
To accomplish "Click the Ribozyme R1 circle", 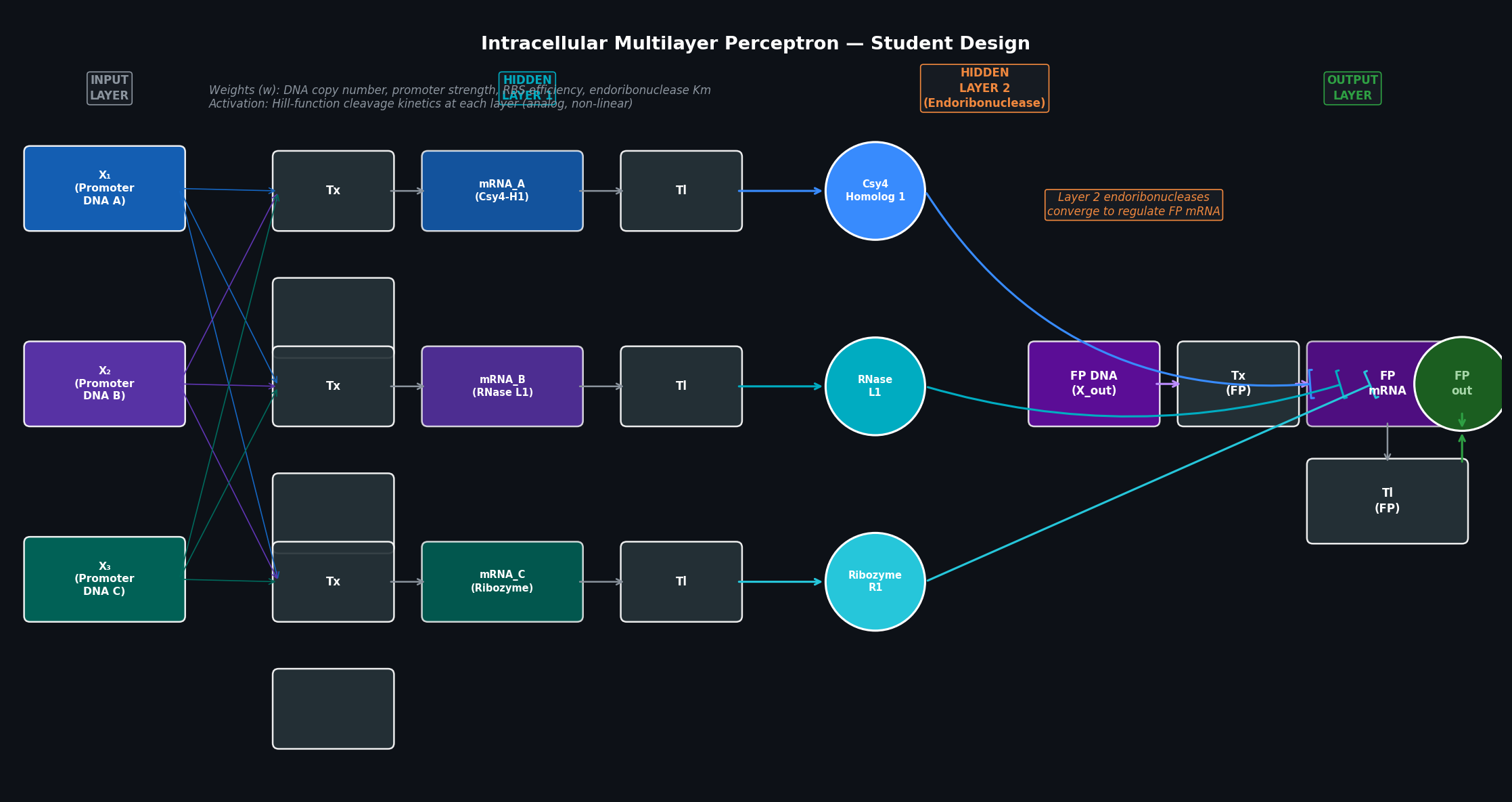I will [x=875, y=581].
